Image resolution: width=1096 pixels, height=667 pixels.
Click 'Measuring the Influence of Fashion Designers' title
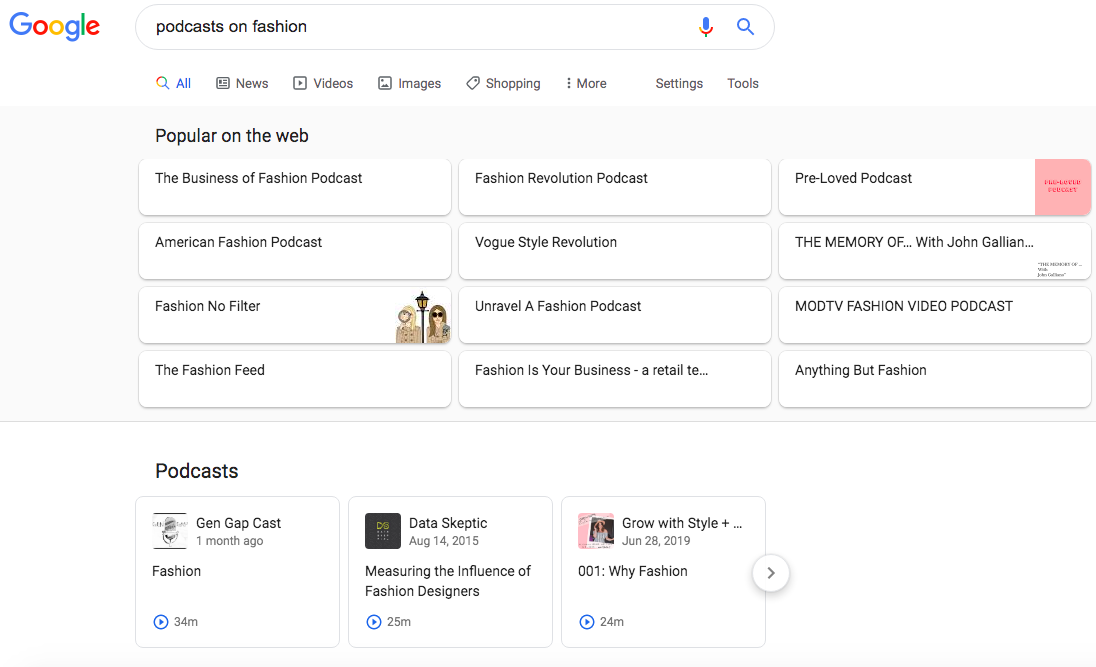pyautogui.click(x=448, y=581)
